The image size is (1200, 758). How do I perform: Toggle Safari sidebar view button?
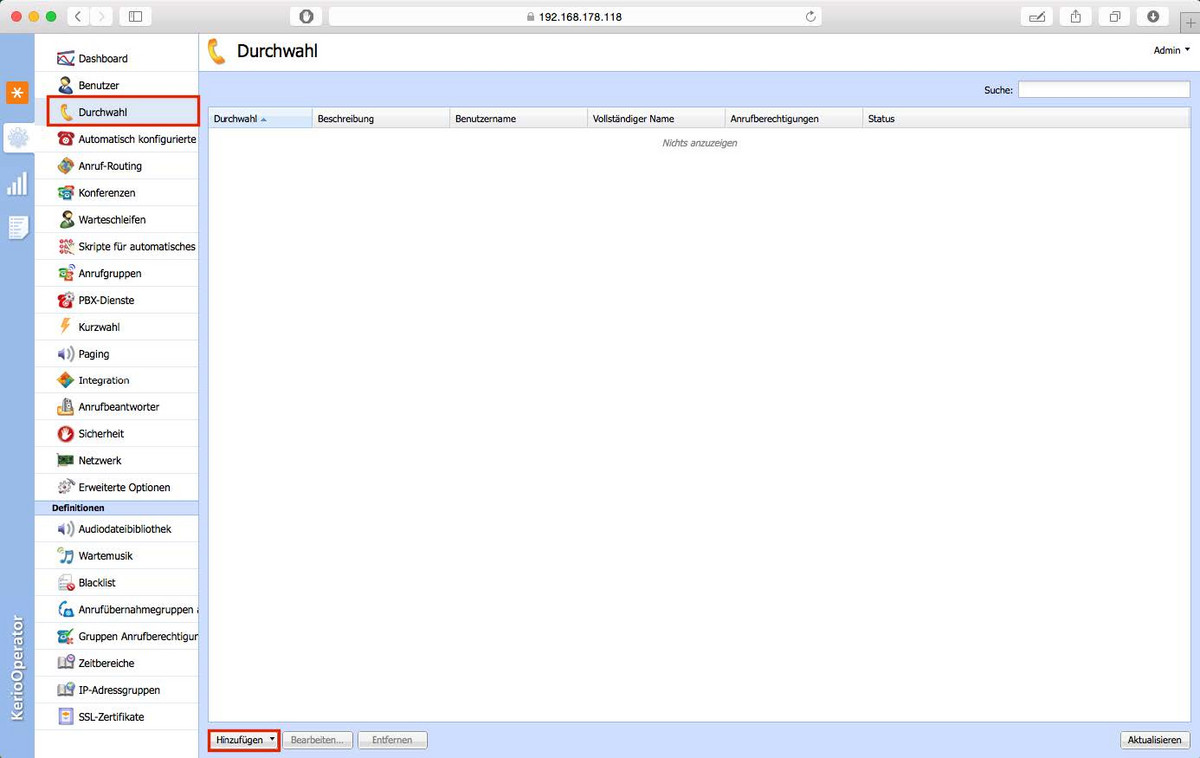tap(136, 16)
